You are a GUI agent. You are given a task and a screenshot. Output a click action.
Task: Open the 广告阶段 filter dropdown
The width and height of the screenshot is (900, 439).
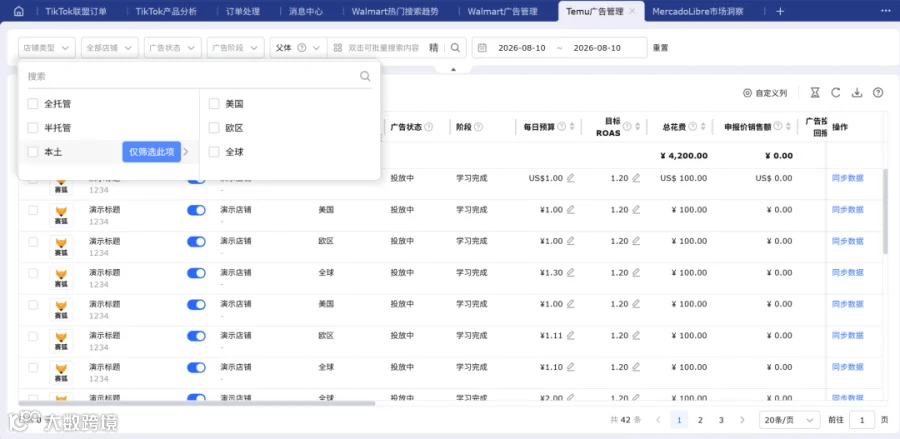coord(235,48)
